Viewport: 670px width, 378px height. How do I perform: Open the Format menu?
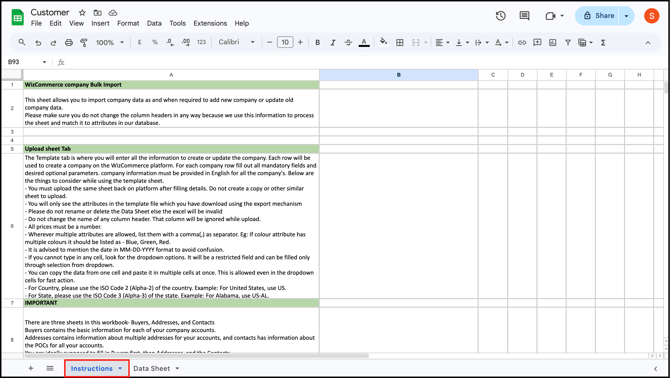[128, 23]
